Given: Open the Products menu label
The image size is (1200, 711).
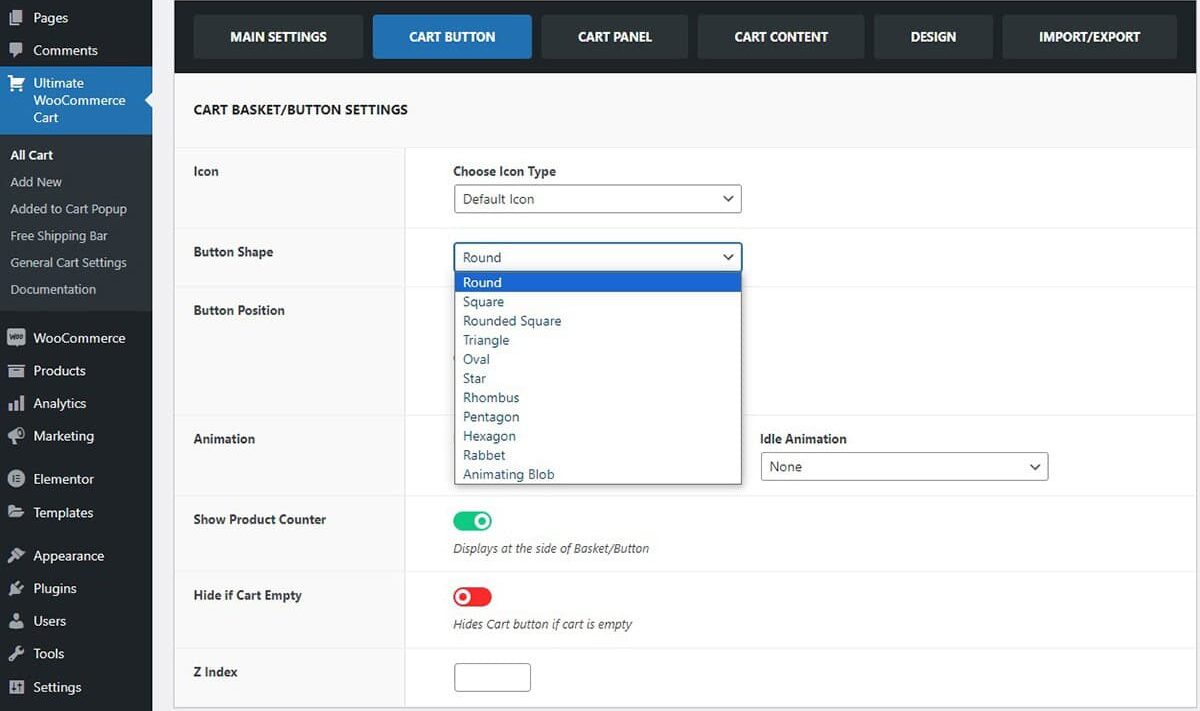Looking at the screenshot, I should [59, 371].
